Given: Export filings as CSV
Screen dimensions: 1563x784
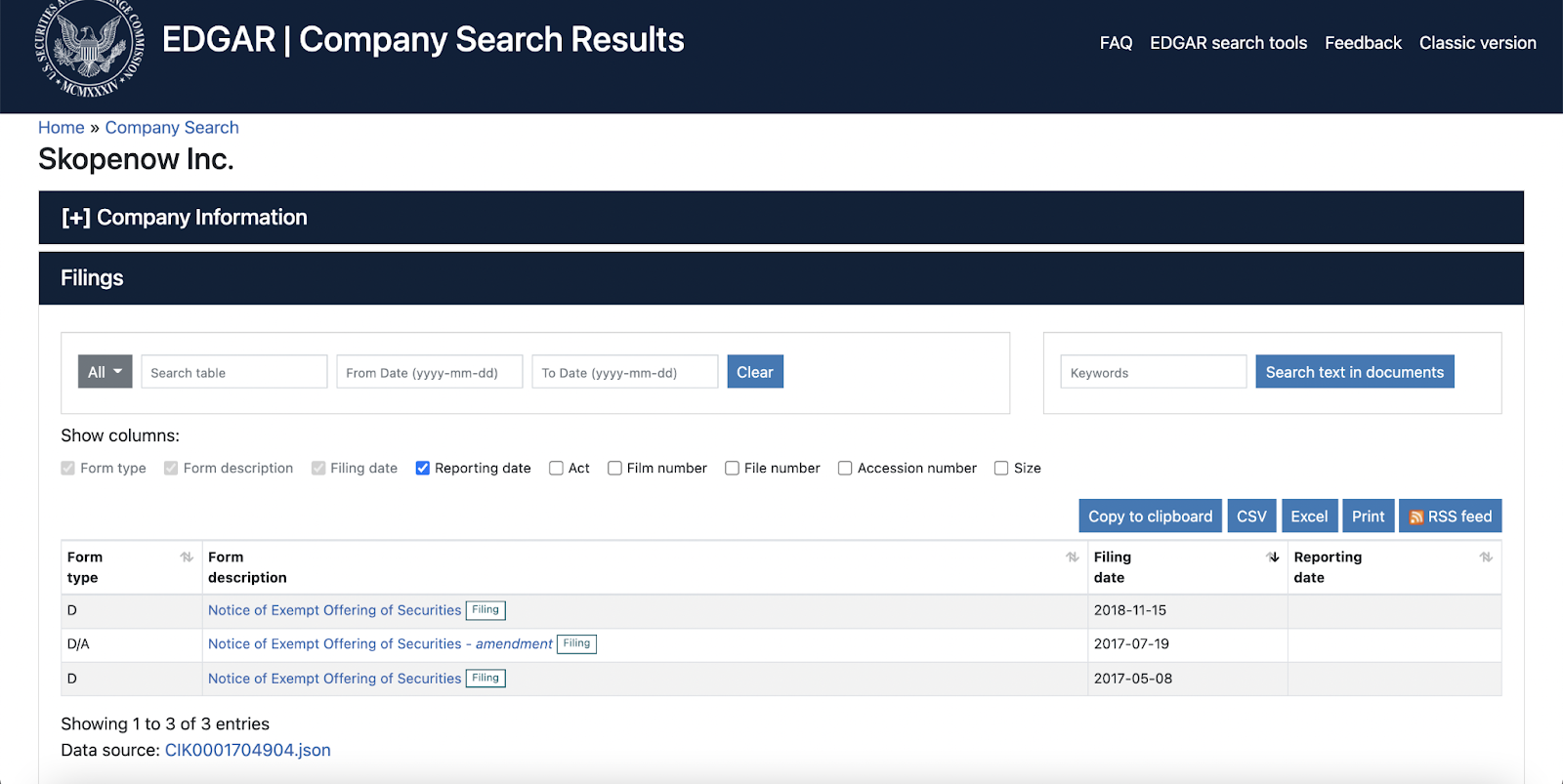Looking at the screenshot, I should click(1251, 516).
